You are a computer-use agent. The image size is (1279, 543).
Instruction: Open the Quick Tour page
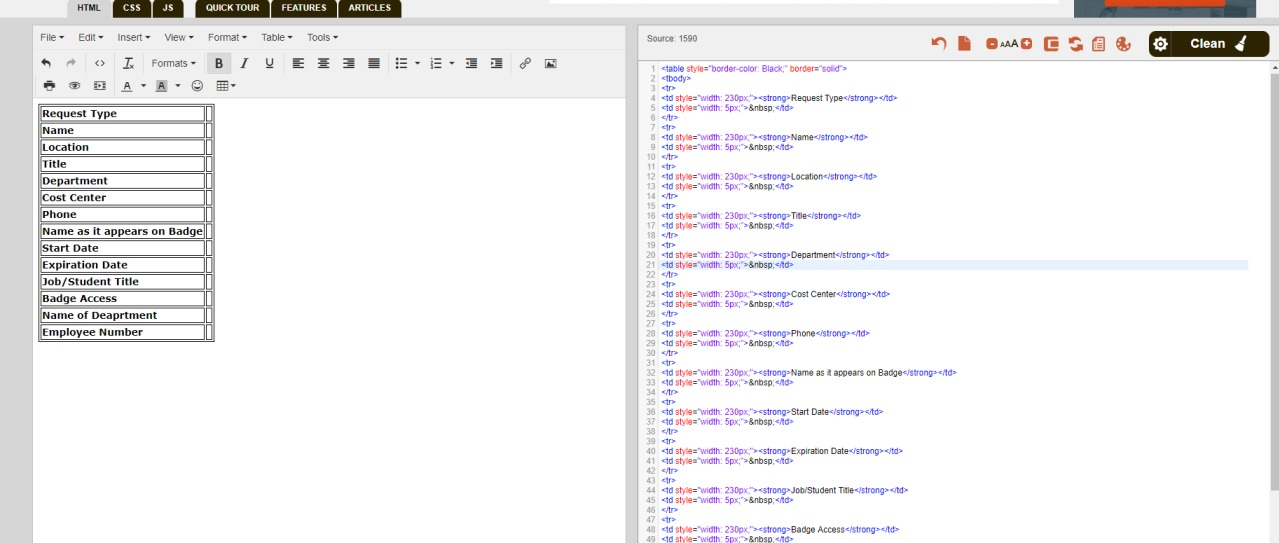pos(232,8)
